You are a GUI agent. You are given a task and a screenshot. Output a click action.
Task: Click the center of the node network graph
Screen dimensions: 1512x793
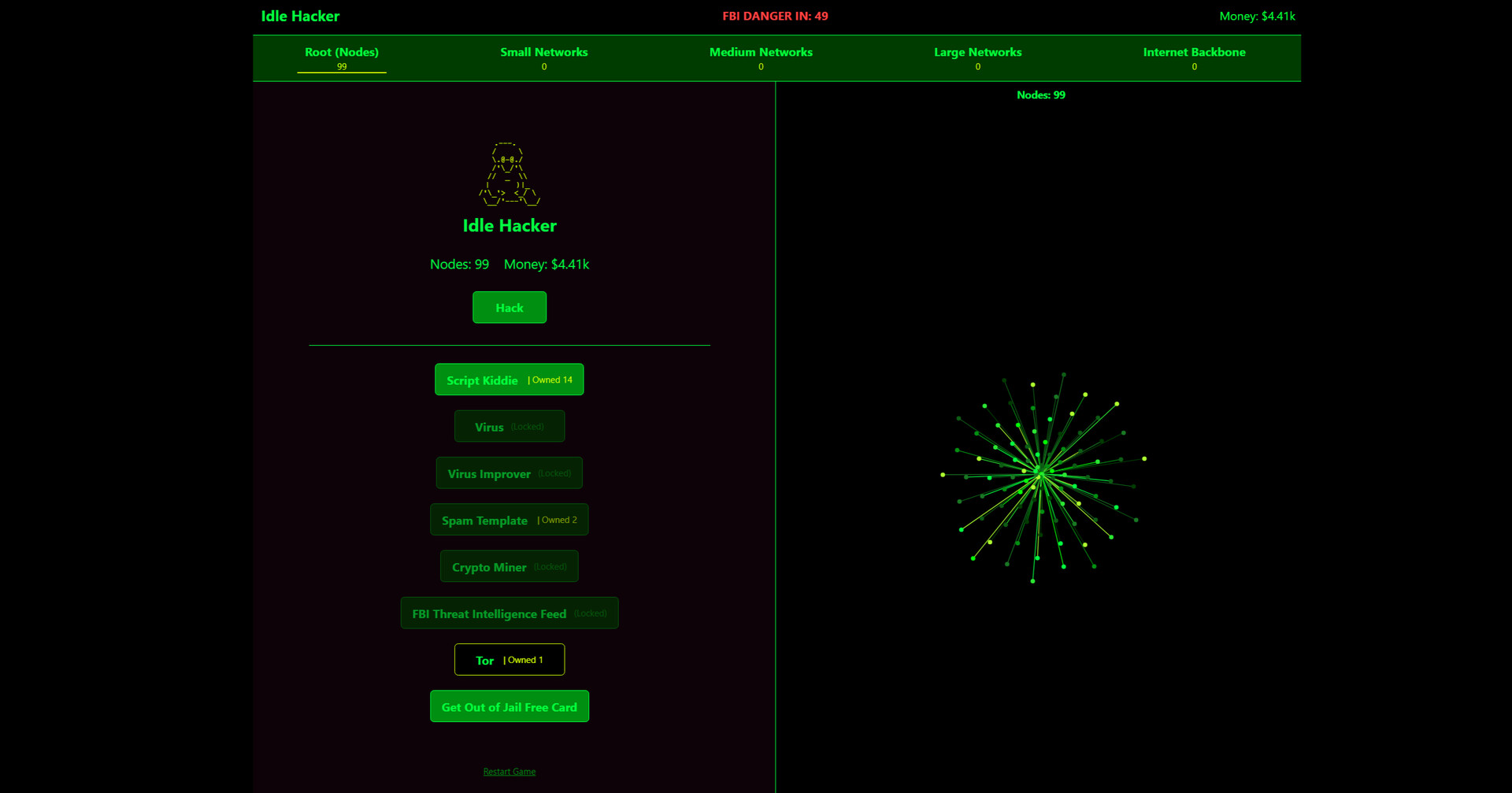[1039, 476]
